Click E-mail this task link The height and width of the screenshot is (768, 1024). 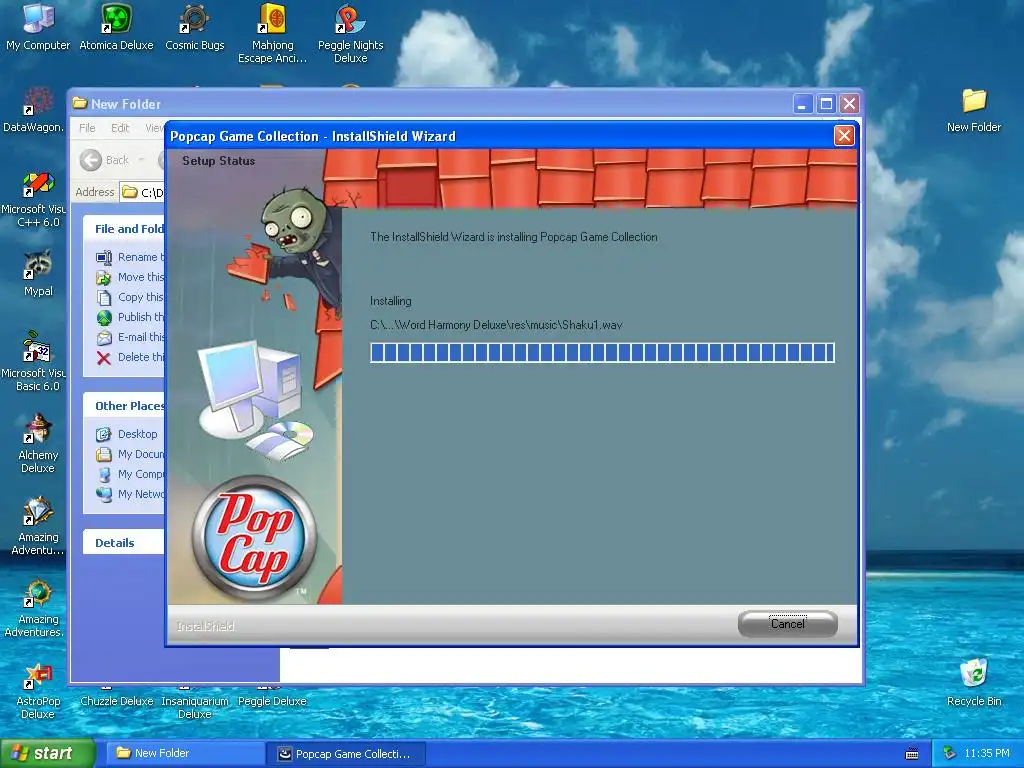(x=140, y=337)
